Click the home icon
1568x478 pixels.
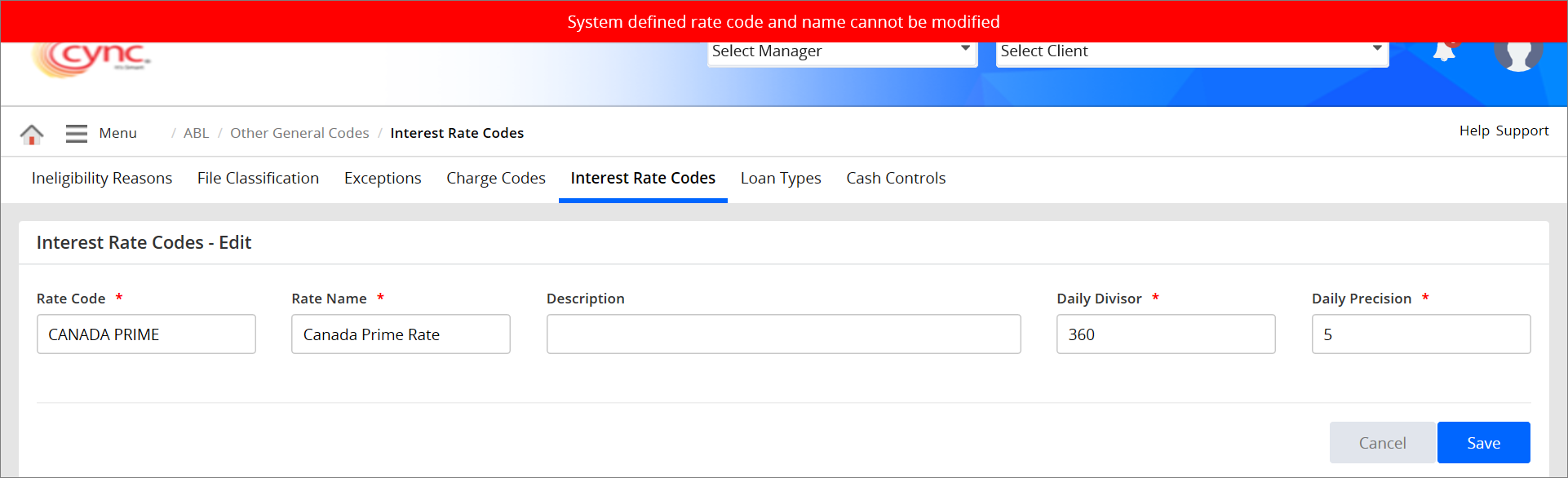point(32,134)
